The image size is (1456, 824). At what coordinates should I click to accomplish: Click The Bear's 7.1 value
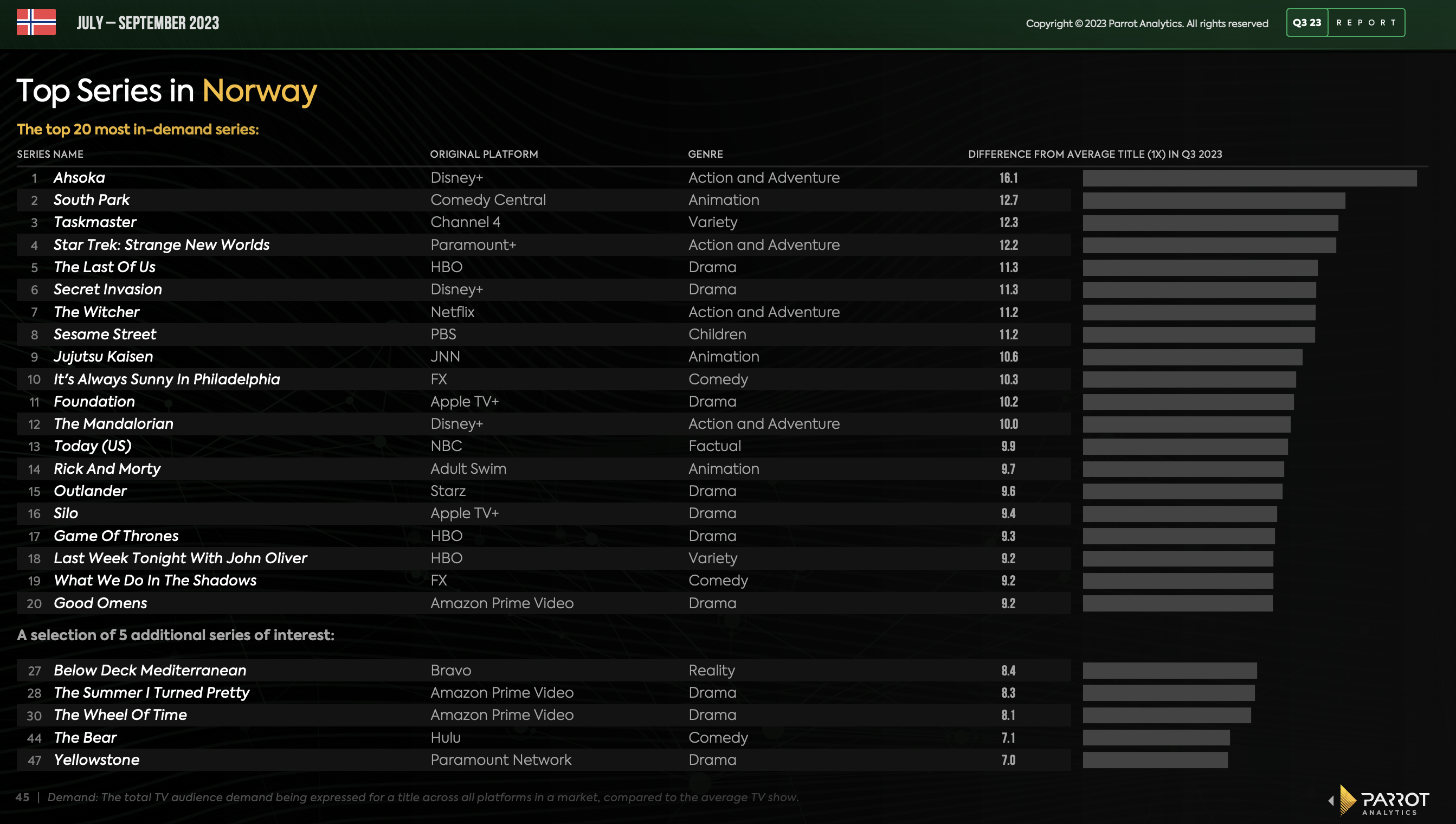pos(1008,738)
